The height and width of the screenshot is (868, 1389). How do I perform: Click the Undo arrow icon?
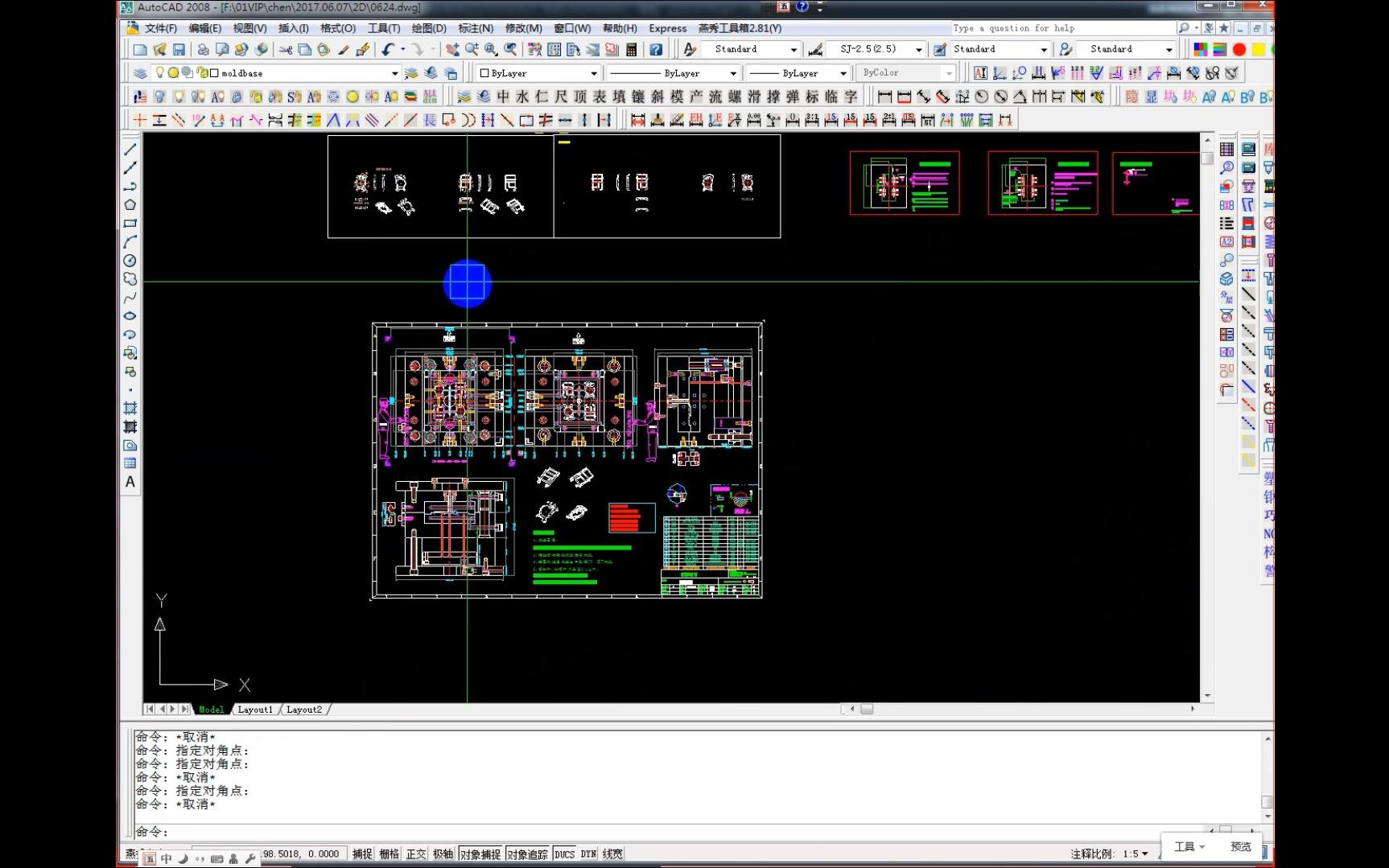pyautogui.click(x=388, y=50)
